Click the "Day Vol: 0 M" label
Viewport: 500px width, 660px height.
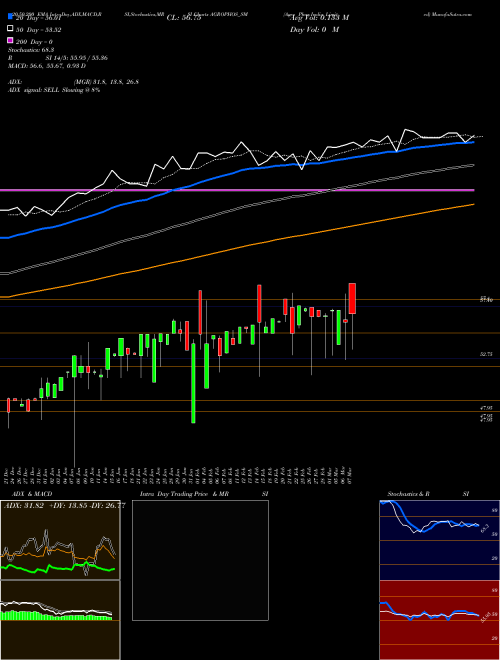(x=314, y=29)
